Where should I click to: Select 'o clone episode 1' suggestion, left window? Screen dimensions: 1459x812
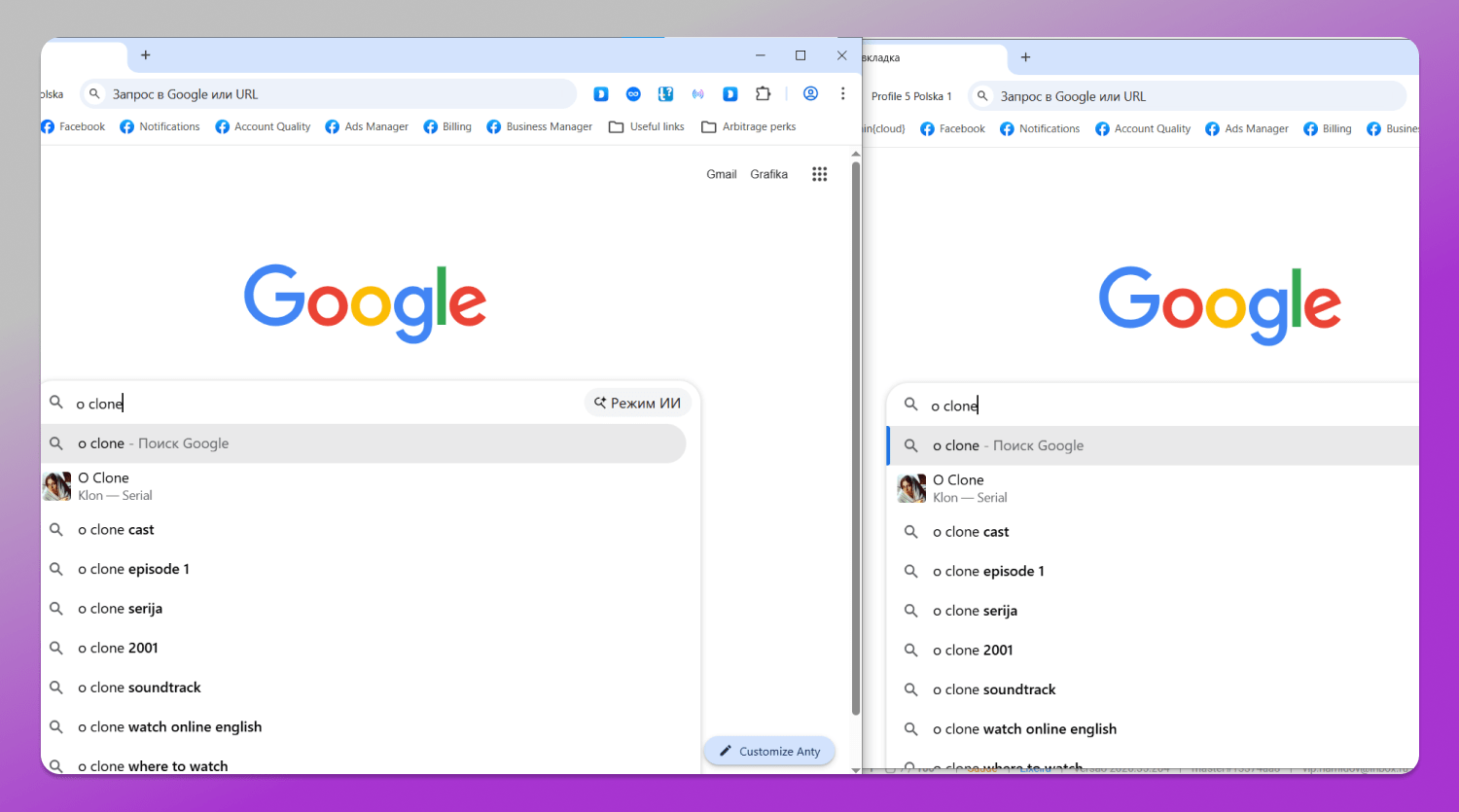(x=364, y=569)
